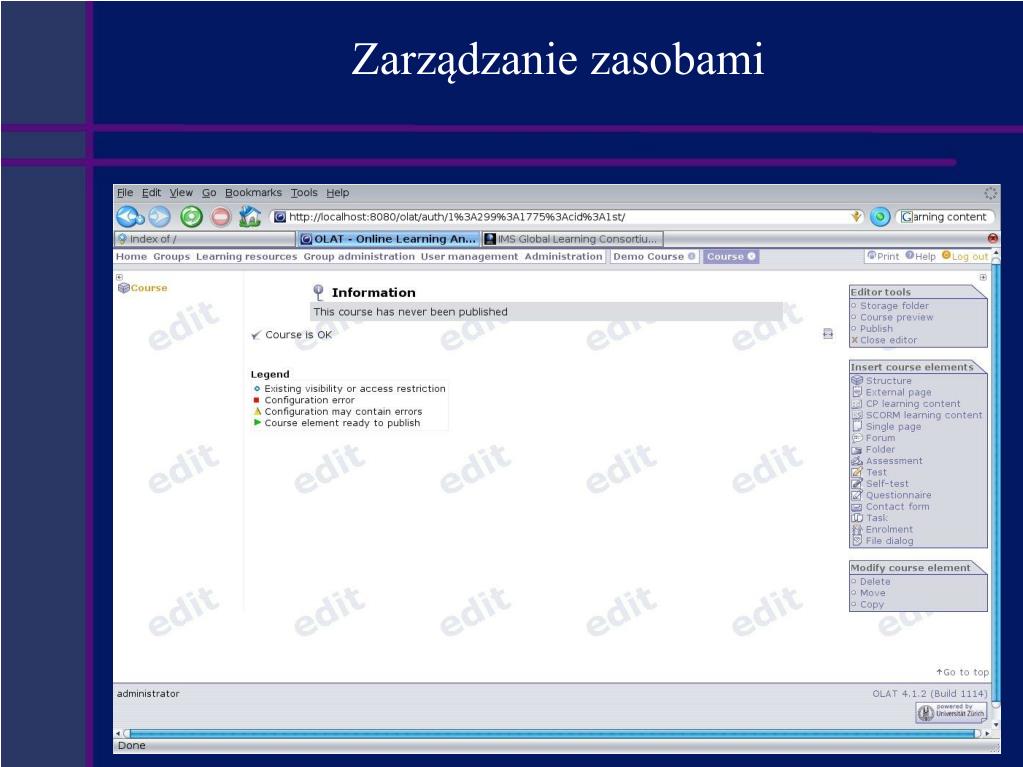Screen dimensions: 1023x767
Task: Click the Task element icon
Action: pyautogui.click(x=857, y=518)
